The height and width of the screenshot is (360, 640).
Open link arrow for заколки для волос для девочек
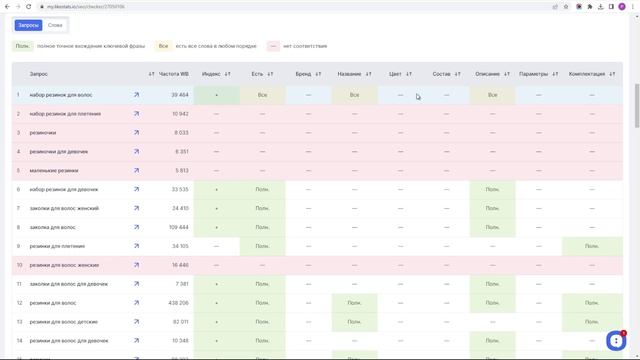tap(136, 284)
